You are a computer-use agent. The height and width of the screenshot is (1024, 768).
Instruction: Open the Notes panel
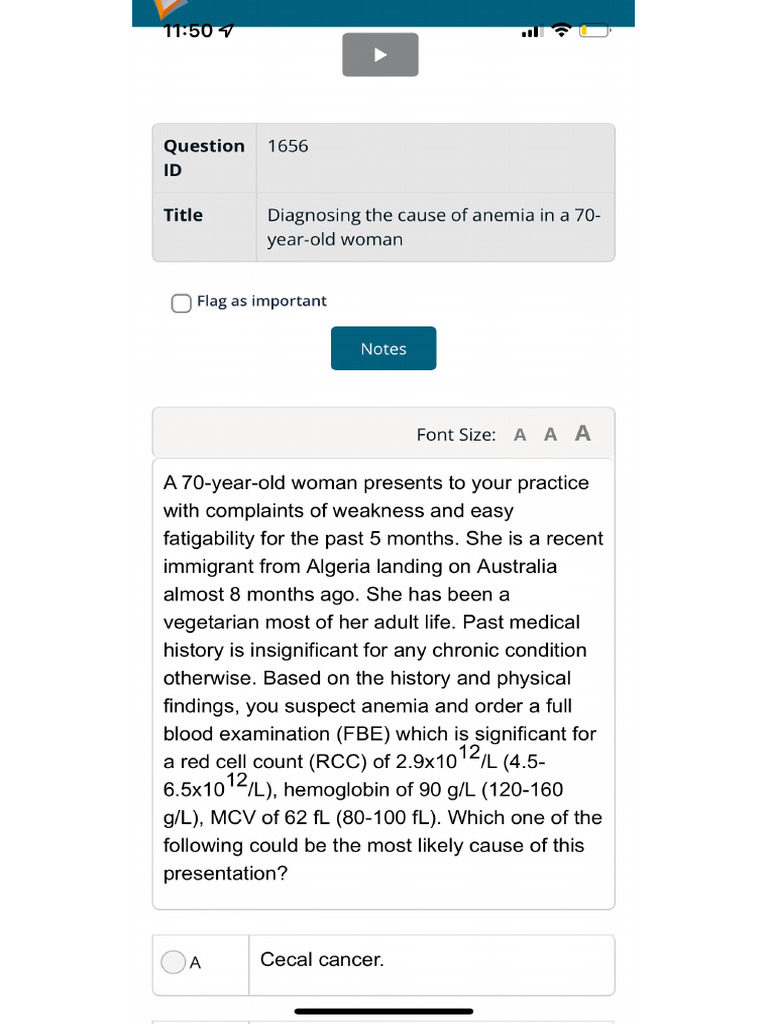[x=383, y=348]
